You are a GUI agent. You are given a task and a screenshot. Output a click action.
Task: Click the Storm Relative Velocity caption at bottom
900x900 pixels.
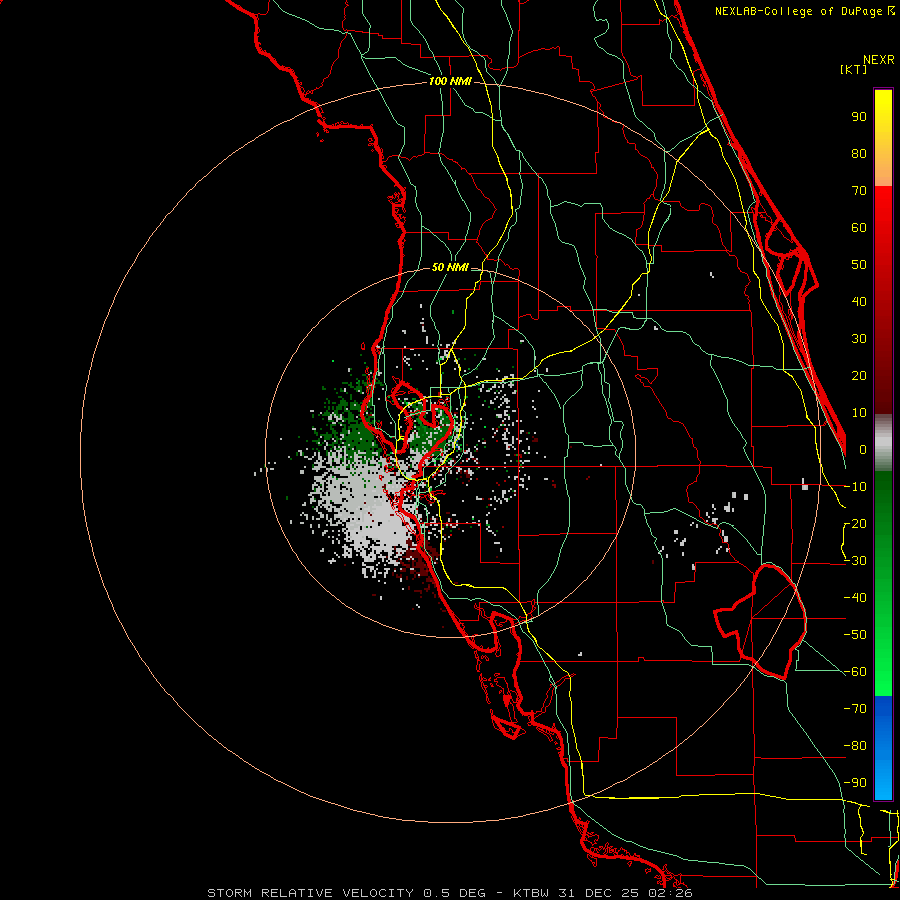click(x=450, y=893)
